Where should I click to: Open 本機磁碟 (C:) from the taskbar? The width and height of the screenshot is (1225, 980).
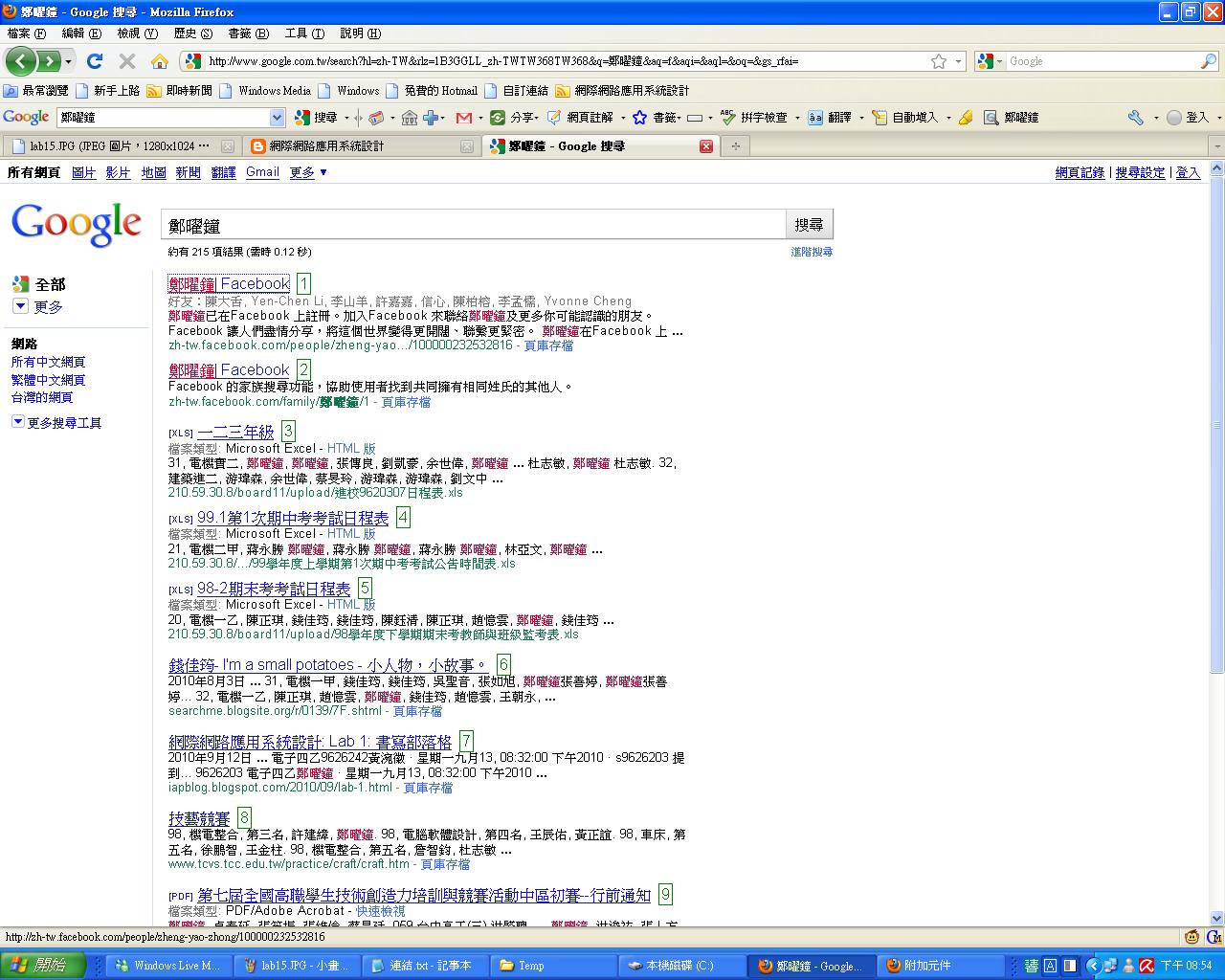(679, 966)
